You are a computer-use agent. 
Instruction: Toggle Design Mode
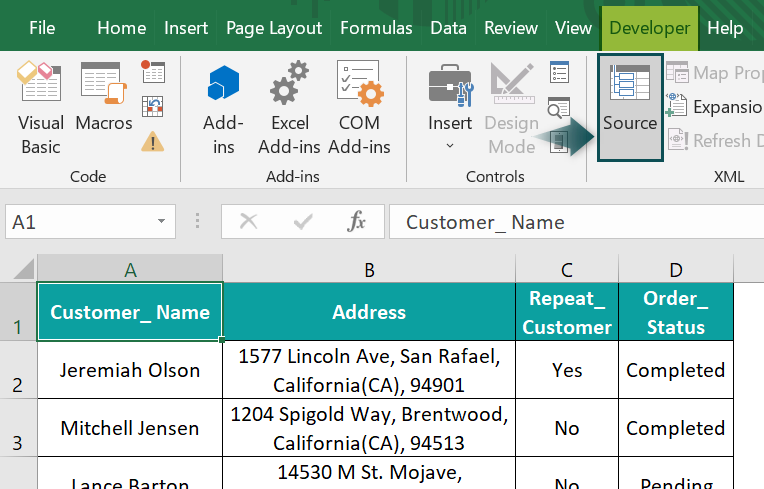512,107
